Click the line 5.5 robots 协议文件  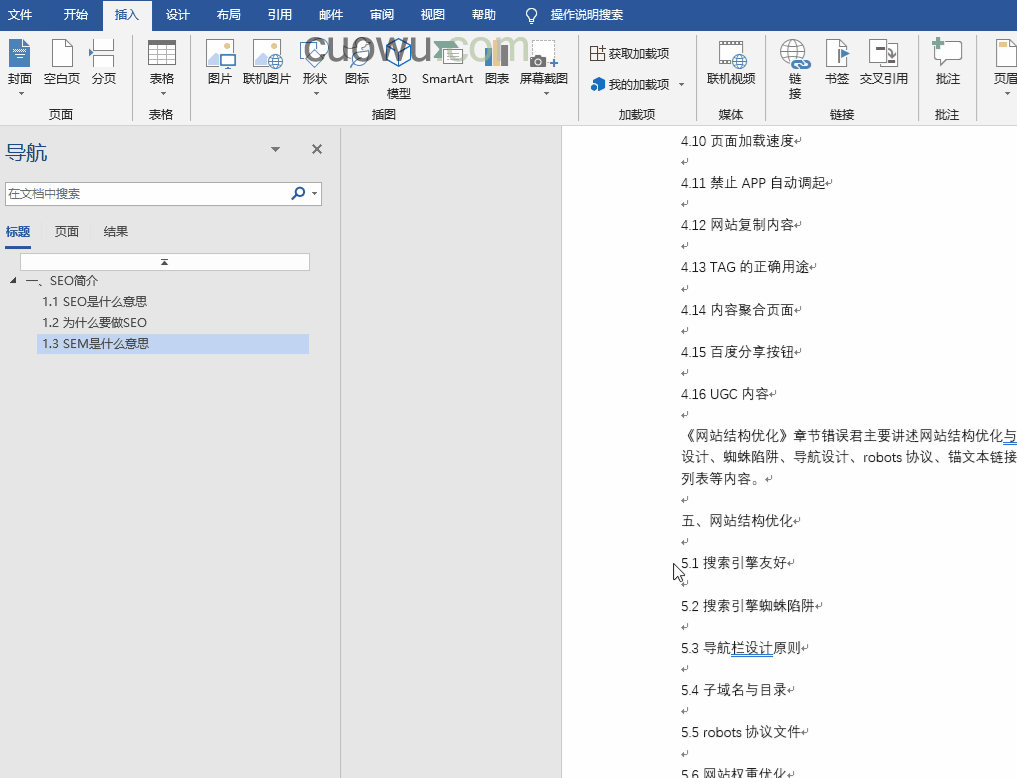741,732
